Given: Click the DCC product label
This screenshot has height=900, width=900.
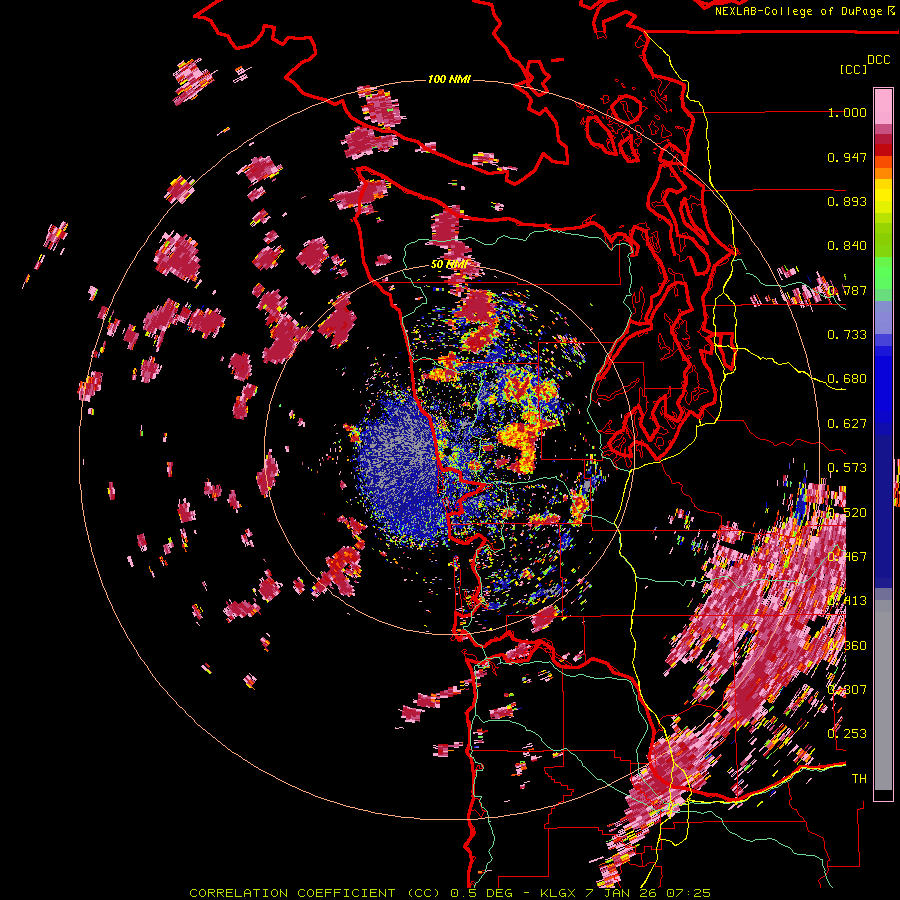Looking at the screenshot, I should tap(878, 59).
